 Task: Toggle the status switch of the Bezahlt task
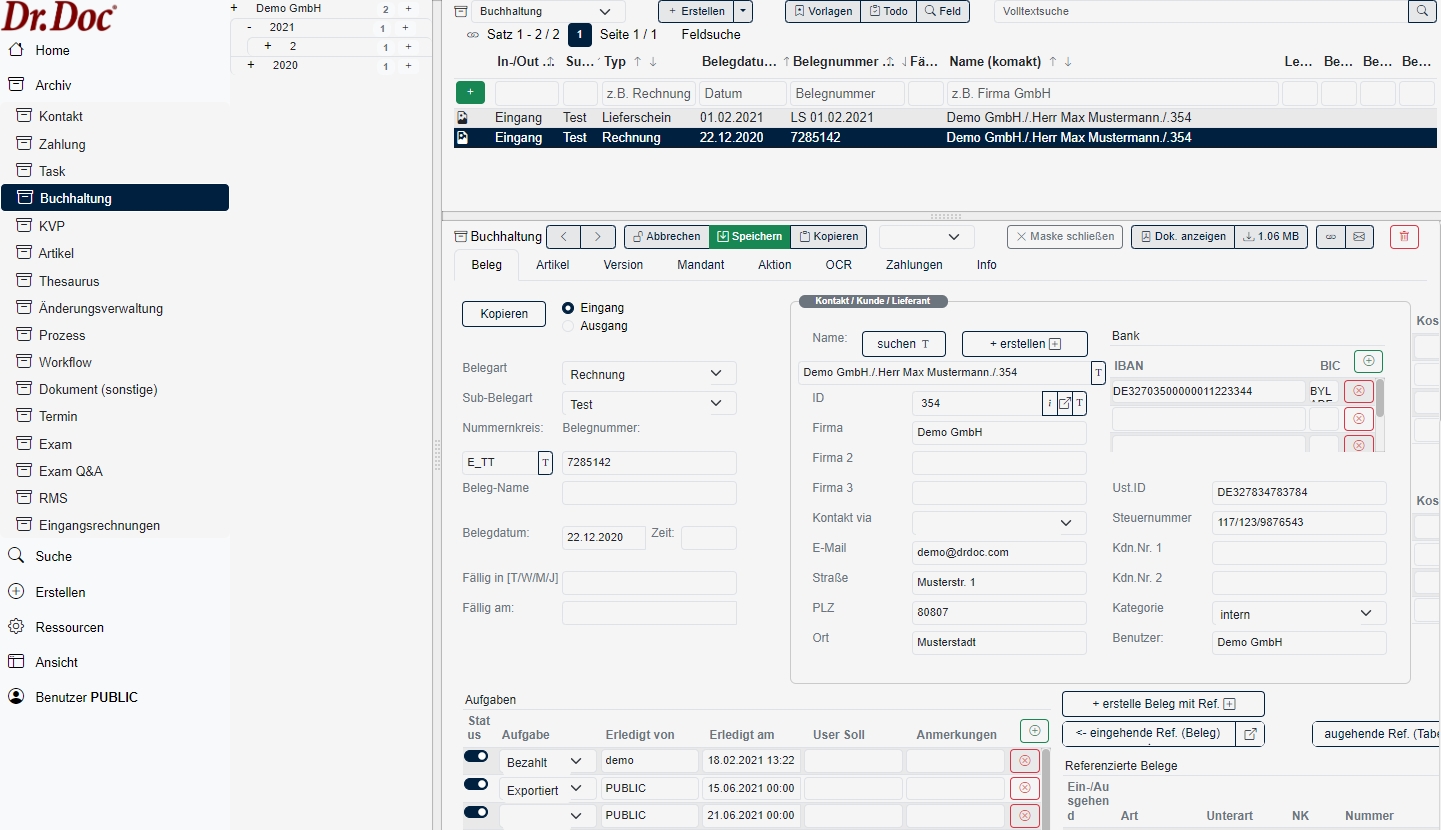click(x=476, y=757)
